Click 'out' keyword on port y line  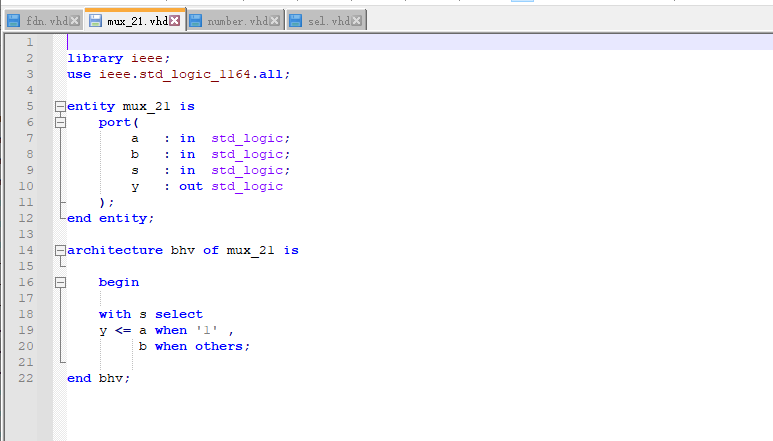click(x=191, y=186)
